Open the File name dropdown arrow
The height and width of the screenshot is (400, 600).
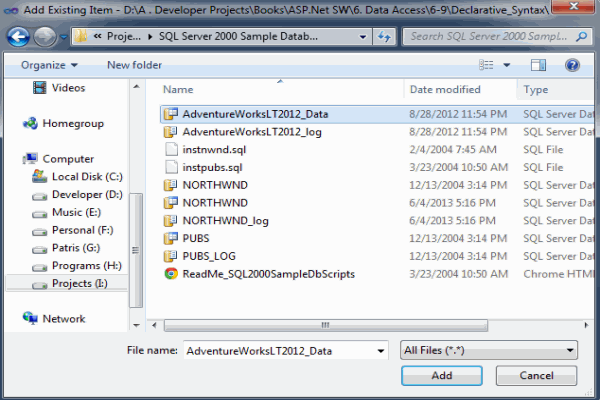(380, 351)
